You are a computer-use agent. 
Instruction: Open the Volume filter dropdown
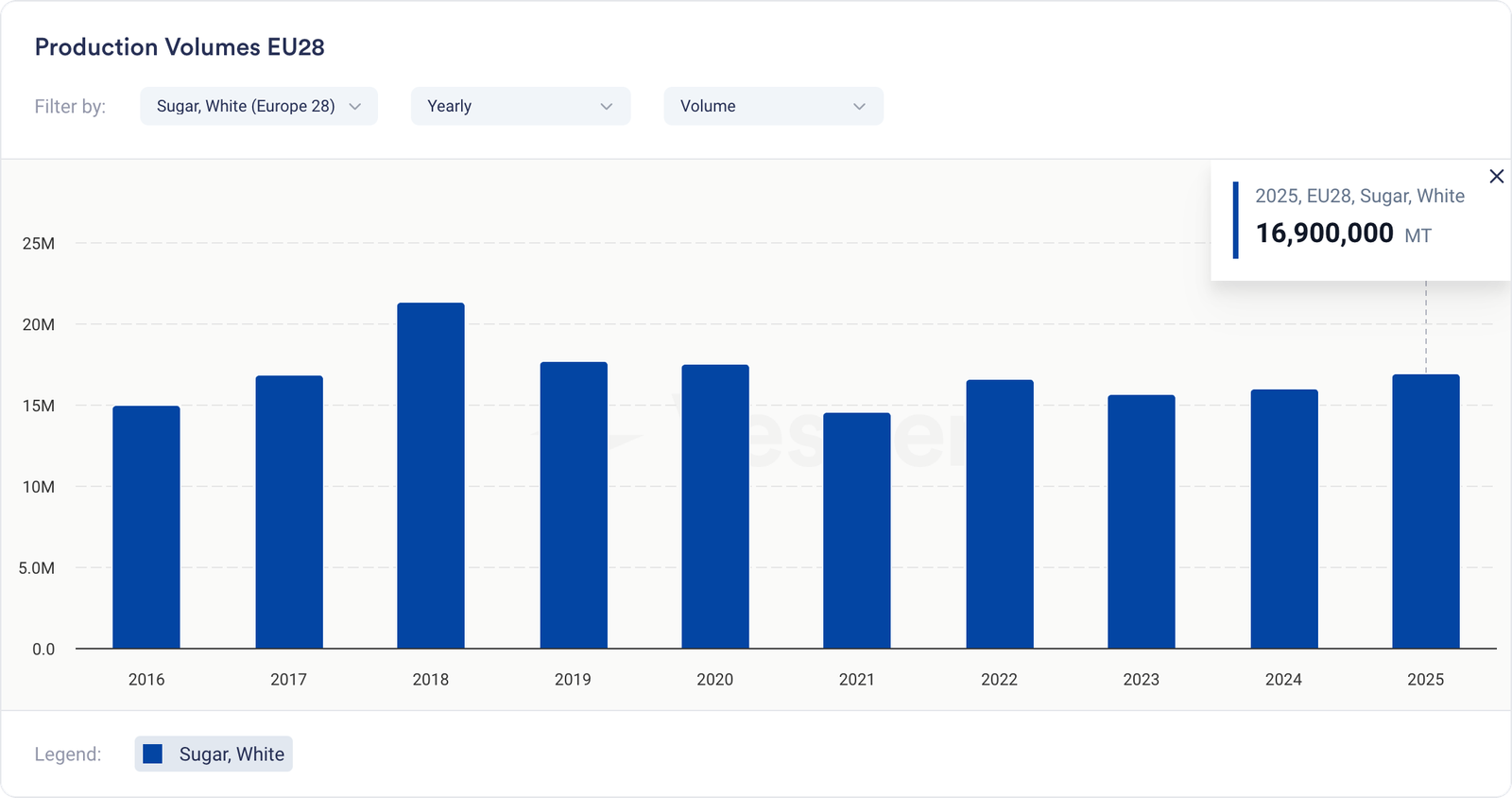(773, 106)
